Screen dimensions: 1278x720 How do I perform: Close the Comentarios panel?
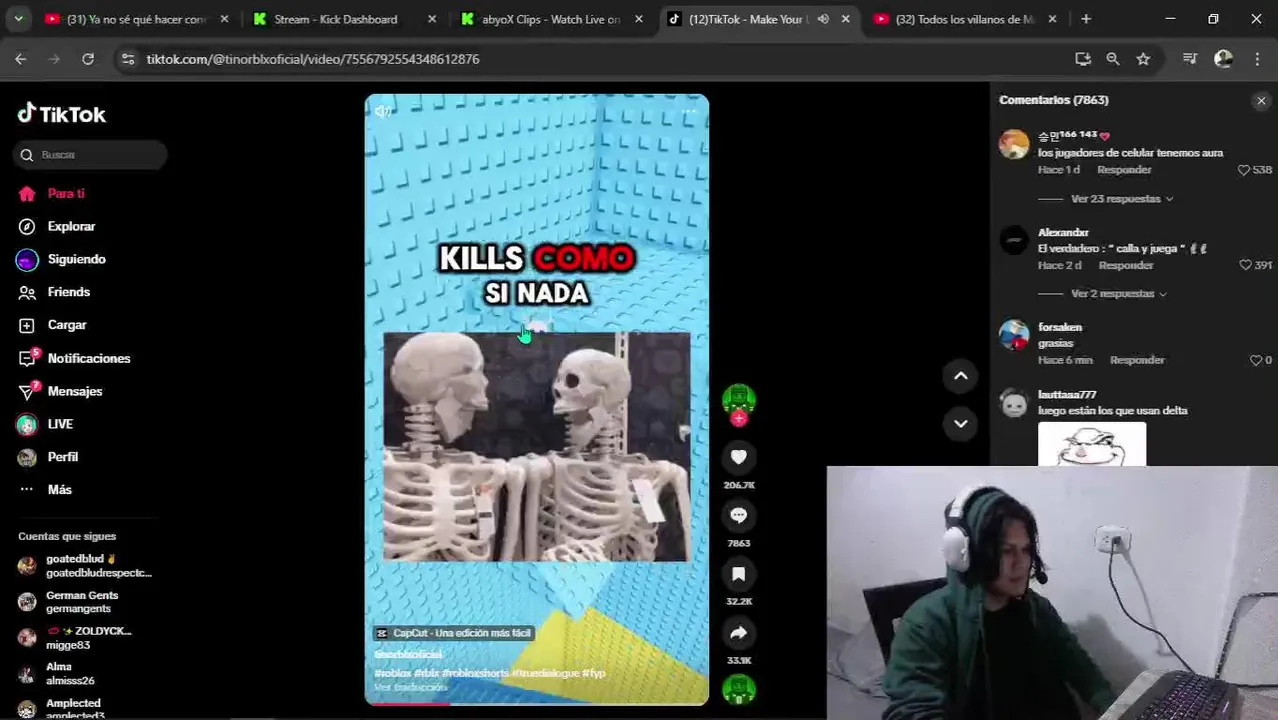1261,101
